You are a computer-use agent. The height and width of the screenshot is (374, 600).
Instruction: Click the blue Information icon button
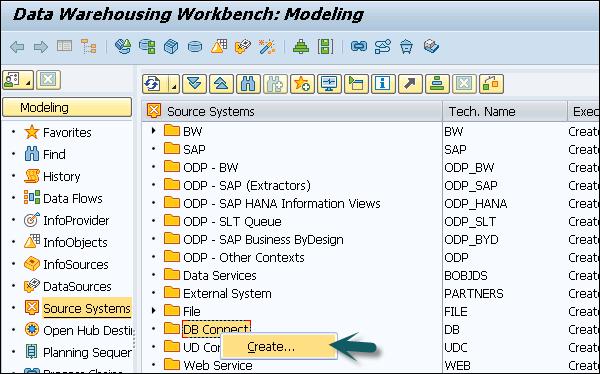pos(383,84)
